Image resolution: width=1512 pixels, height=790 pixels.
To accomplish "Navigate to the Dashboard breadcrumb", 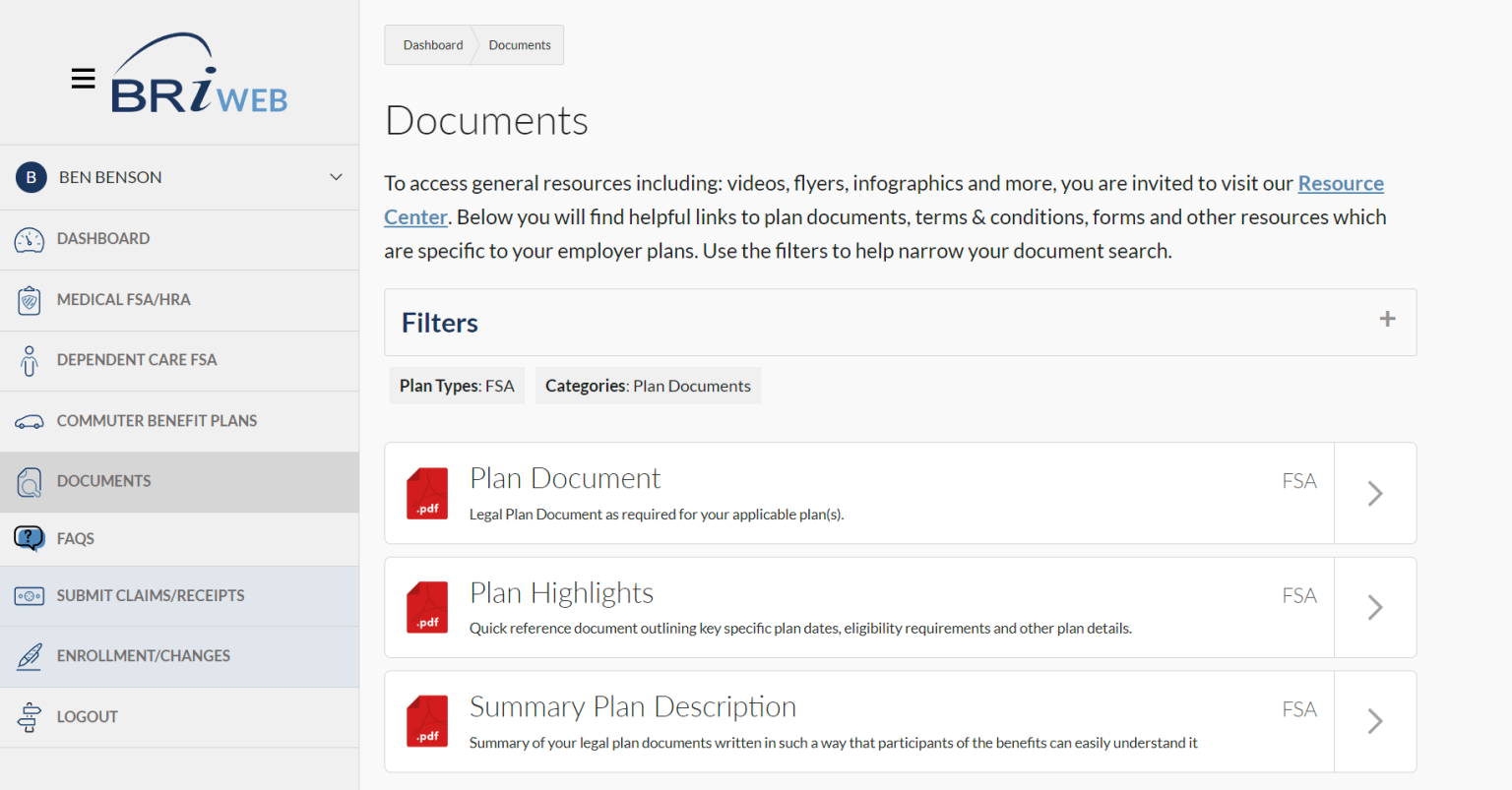I will tap(433, 44).
